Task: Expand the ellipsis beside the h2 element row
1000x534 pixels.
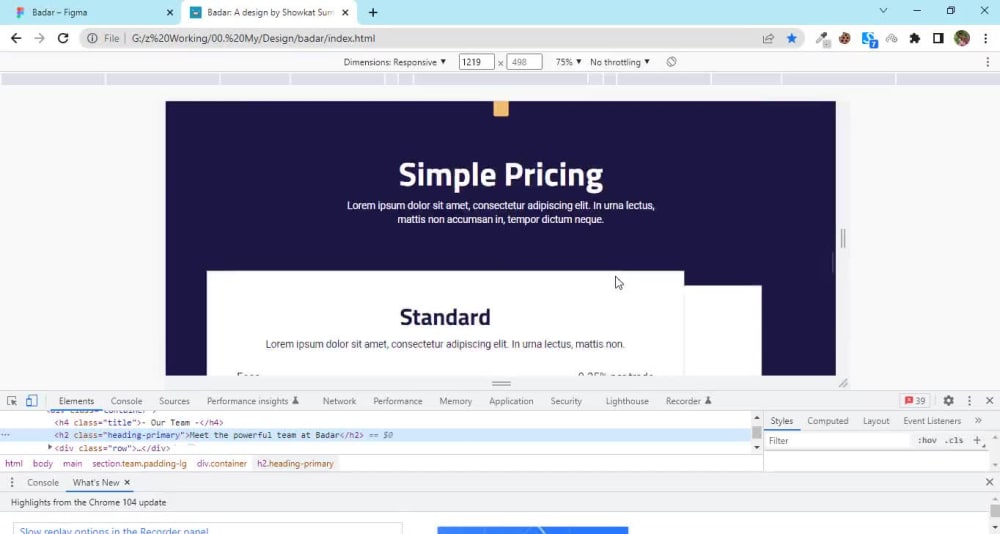Action: (x=6, y=434)
